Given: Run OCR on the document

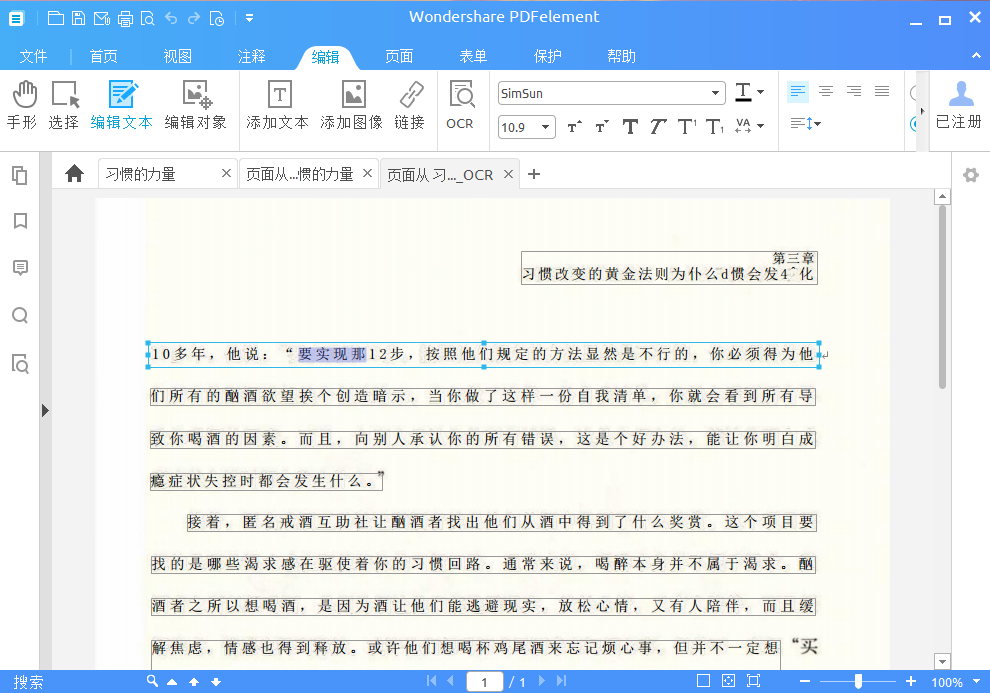Looking at the screenshot, I should (461, 105).
